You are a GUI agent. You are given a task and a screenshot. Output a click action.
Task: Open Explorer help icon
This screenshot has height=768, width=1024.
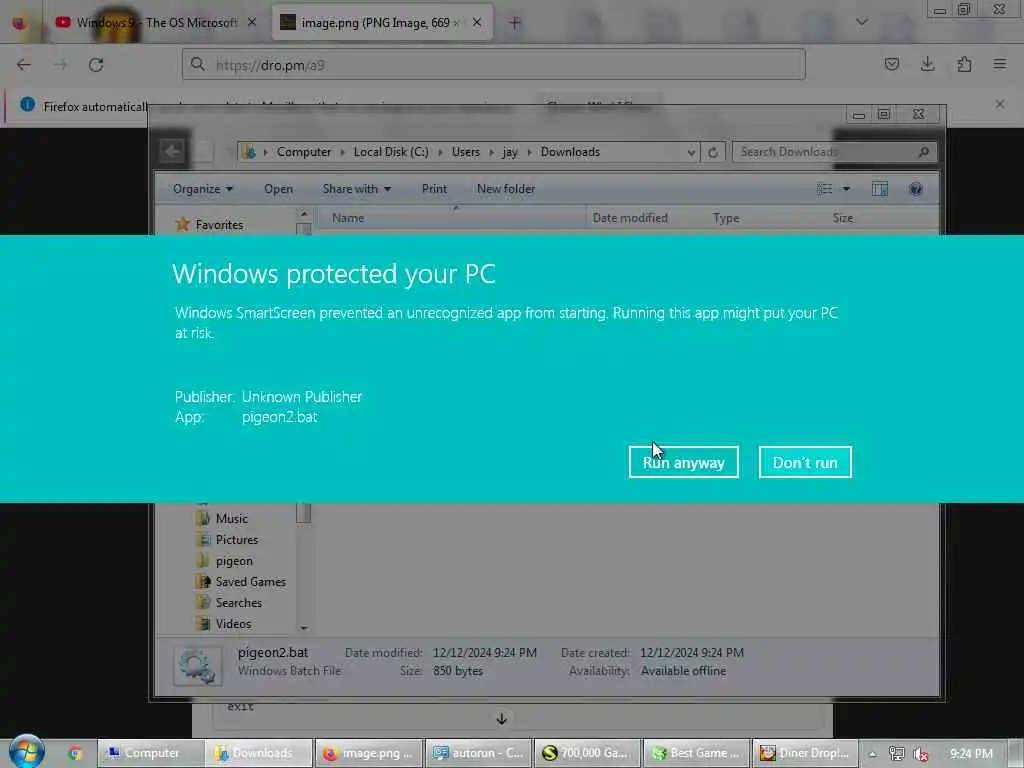click(x=916, y=189)
